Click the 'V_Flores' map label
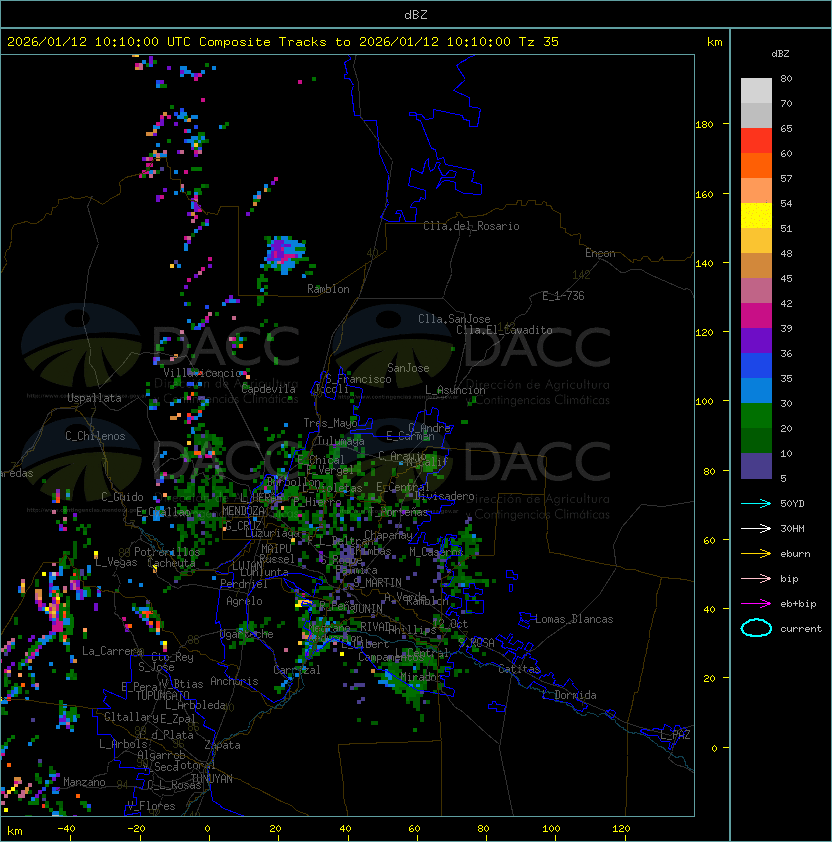The width and height of the screenshot is (832, 842). point(151,807)
